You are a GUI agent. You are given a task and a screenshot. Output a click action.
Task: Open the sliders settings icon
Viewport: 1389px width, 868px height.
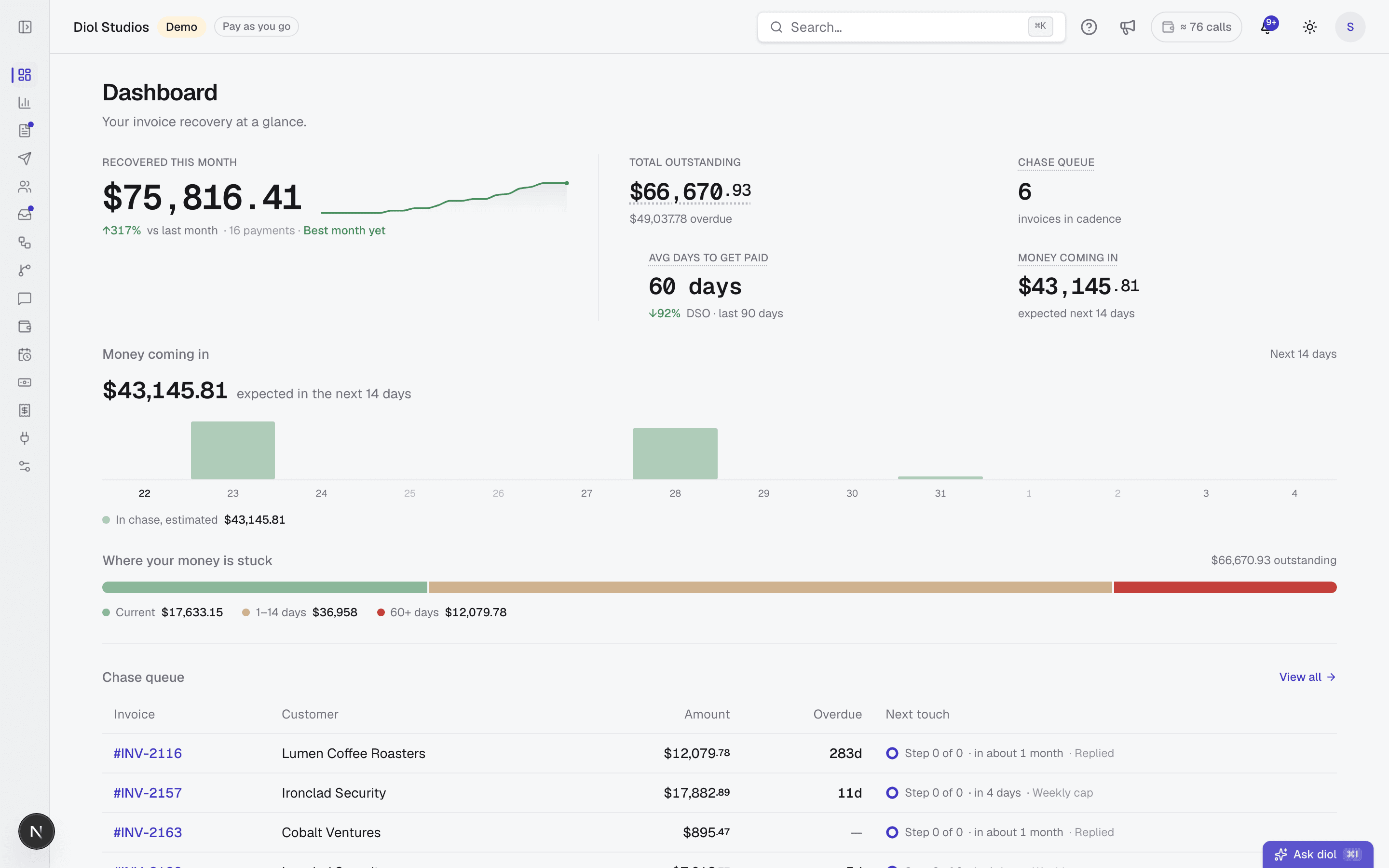[x=25, y=466]
